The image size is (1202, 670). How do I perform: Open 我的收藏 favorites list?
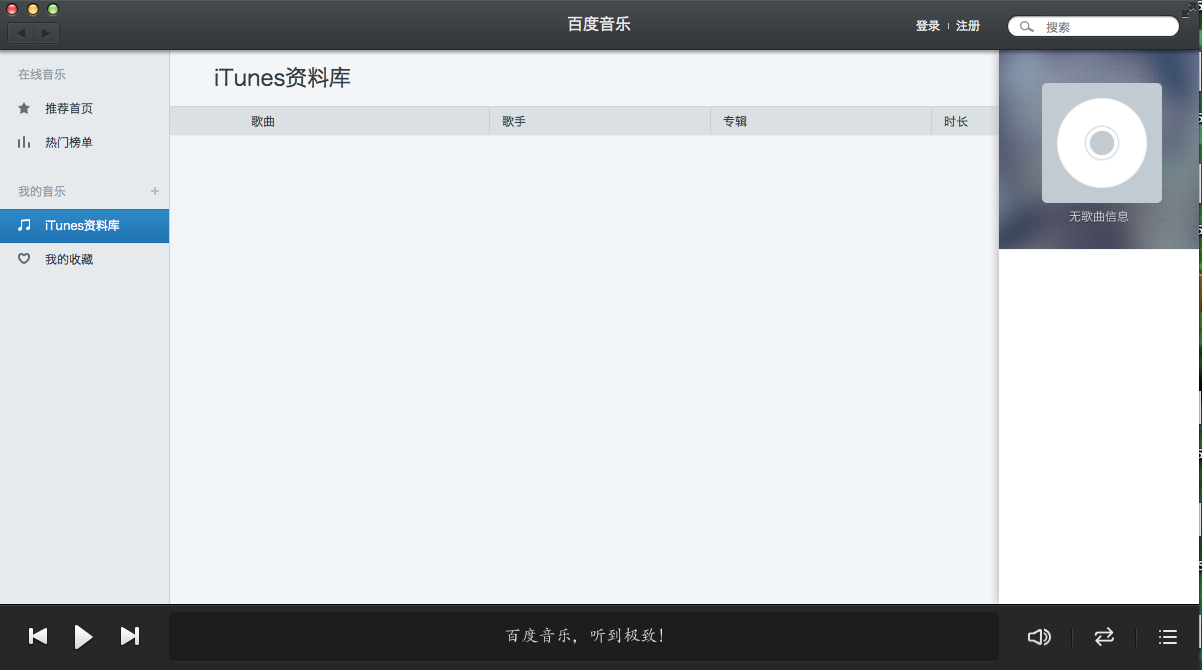68,259
